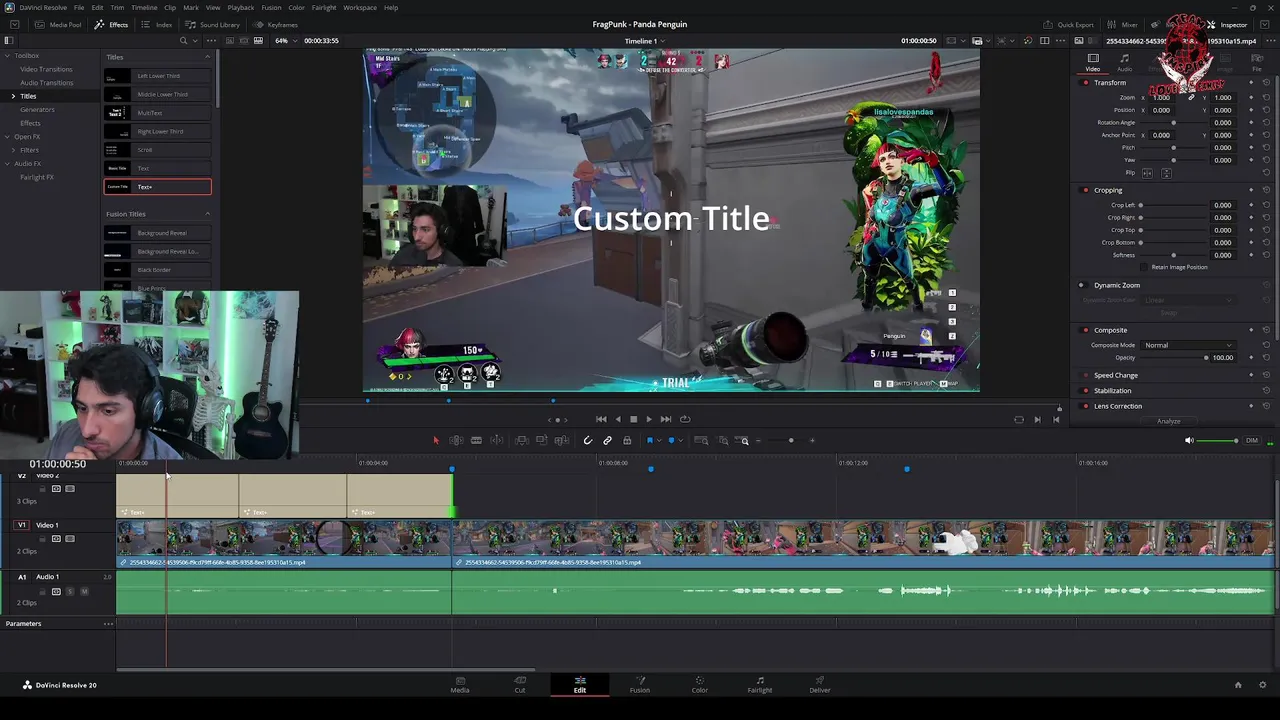Toggle the timeline snapping magnet icon

tap(587, 440)
